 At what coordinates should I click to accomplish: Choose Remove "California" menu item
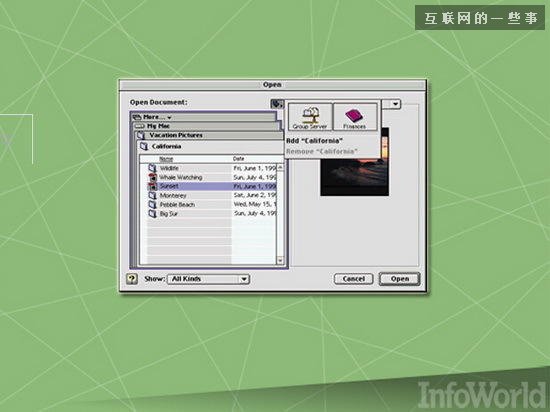pyautogui.click(x=322, y=151)
